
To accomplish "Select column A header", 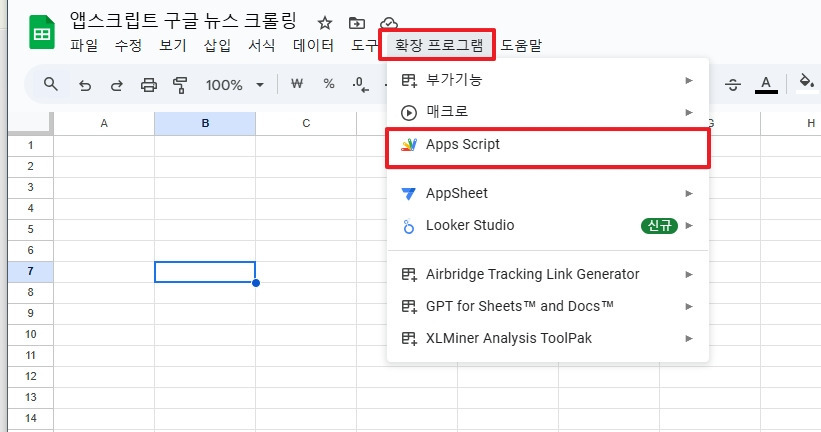I will [104, 124].
